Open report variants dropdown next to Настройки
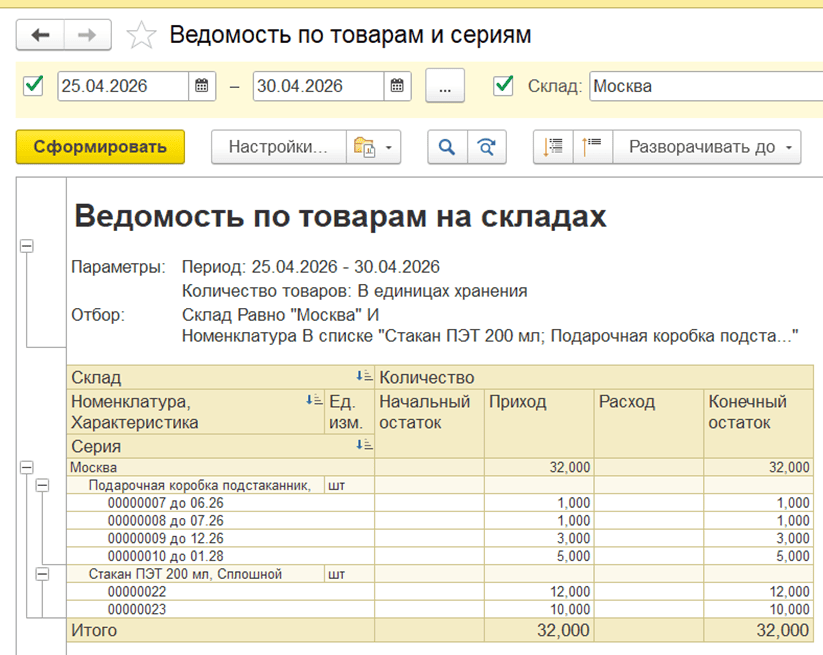This screenshot has width=823, height=655. [374, 147]
